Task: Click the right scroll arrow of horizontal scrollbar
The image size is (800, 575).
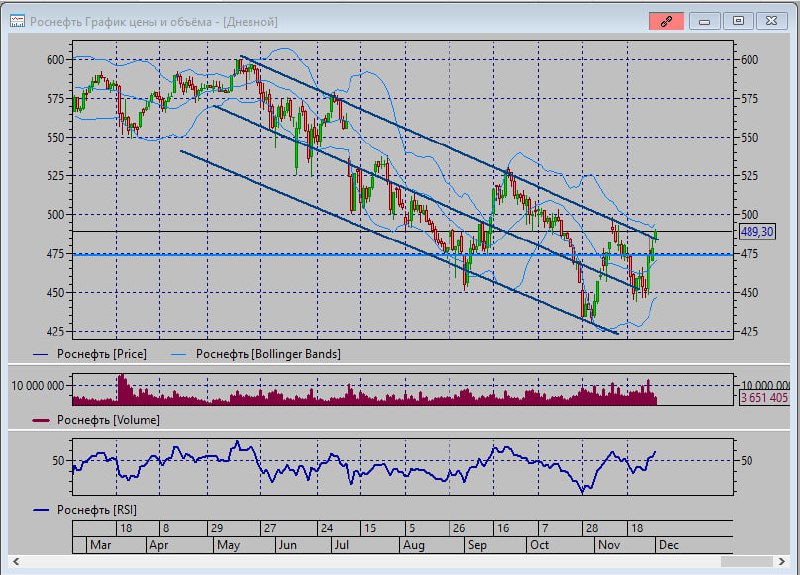Action: click(782, 561)
